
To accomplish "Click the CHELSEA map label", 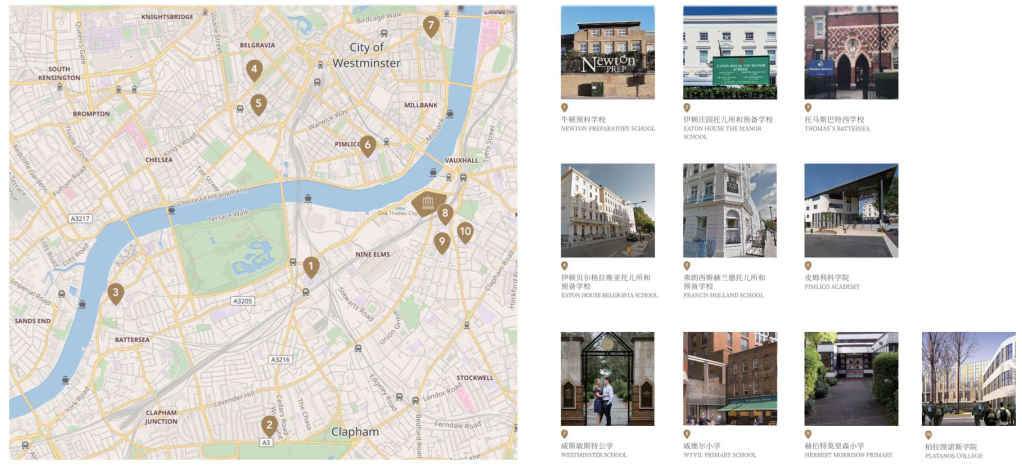I will [x=159, y=159].
